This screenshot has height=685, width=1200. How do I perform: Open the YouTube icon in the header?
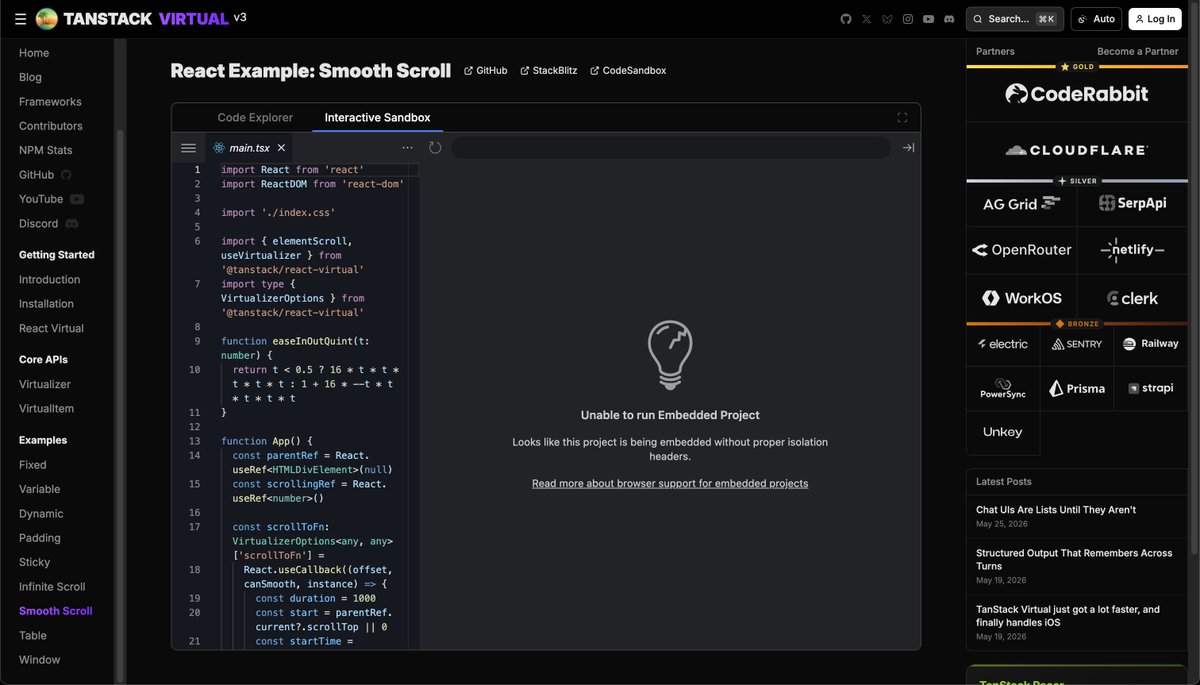tap(929, 19)
